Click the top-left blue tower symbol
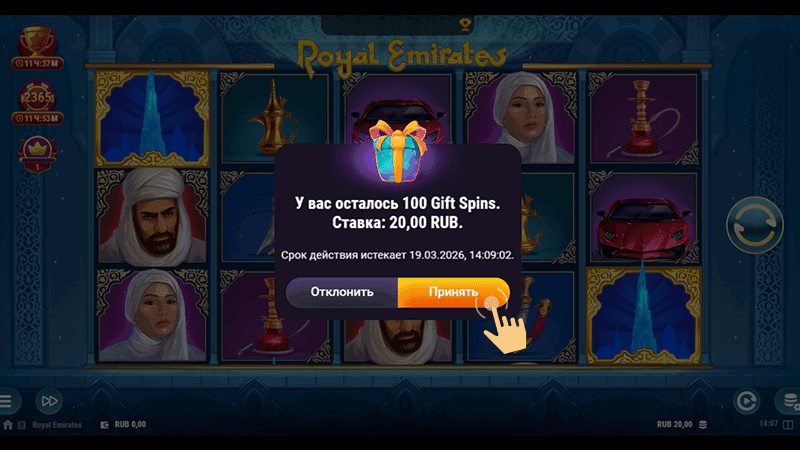The width and height of the screenshot is (800, 450). 152,118
